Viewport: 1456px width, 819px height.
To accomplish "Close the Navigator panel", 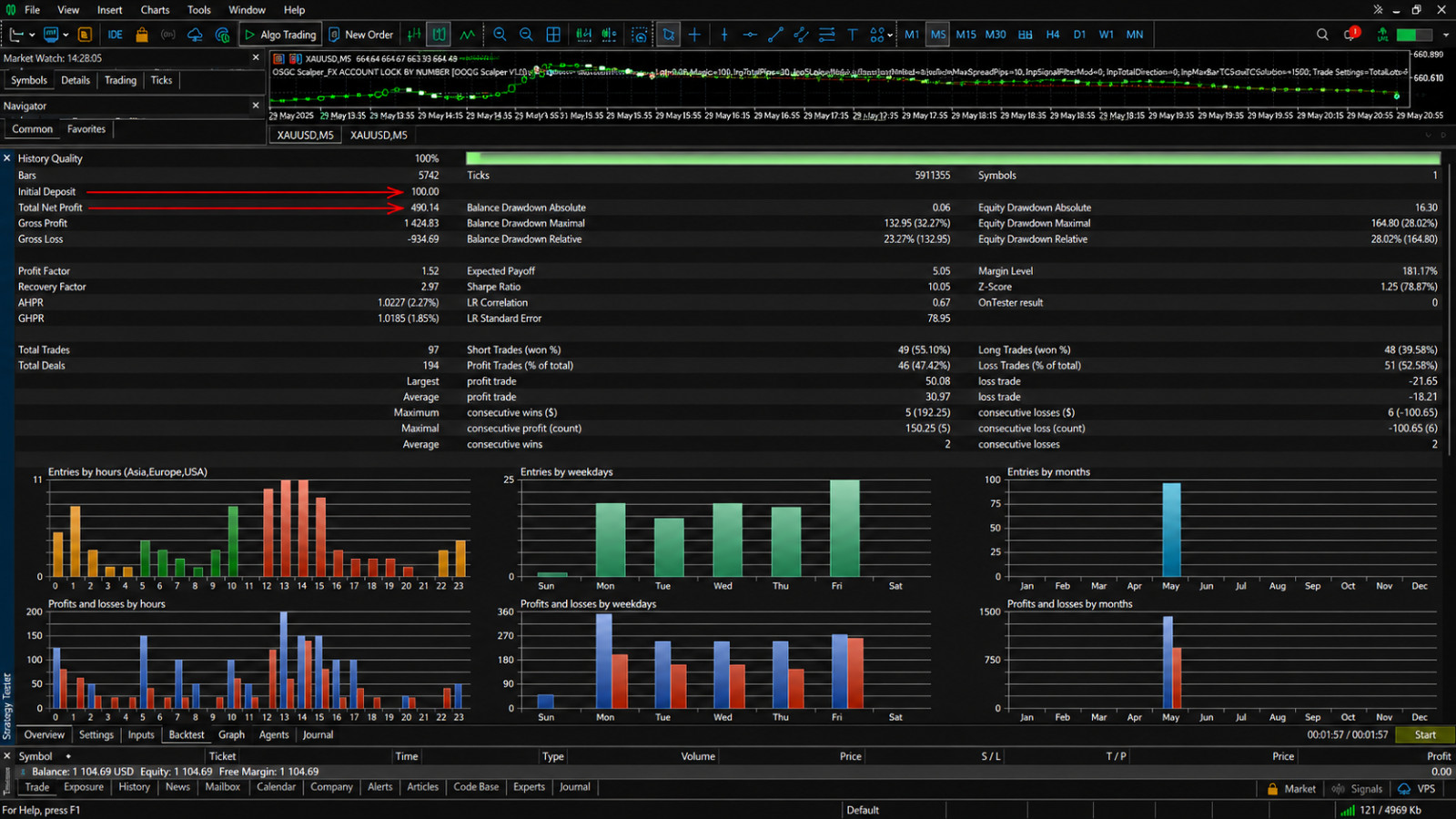I will (256, 106).
